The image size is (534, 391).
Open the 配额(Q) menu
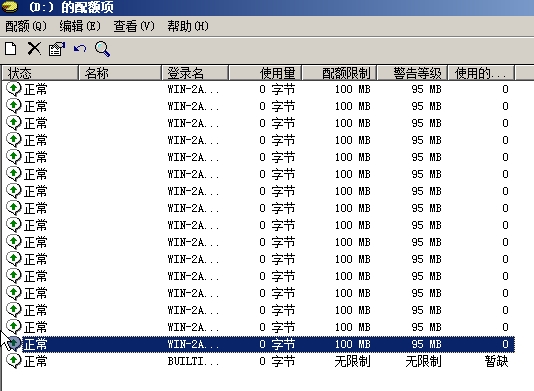coord(26,26)
